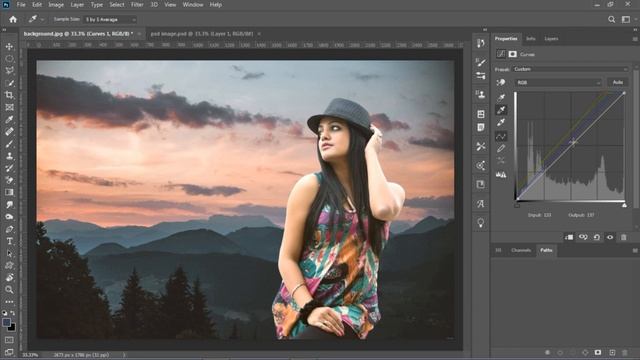Select the Crop tool

pos(9,95)
